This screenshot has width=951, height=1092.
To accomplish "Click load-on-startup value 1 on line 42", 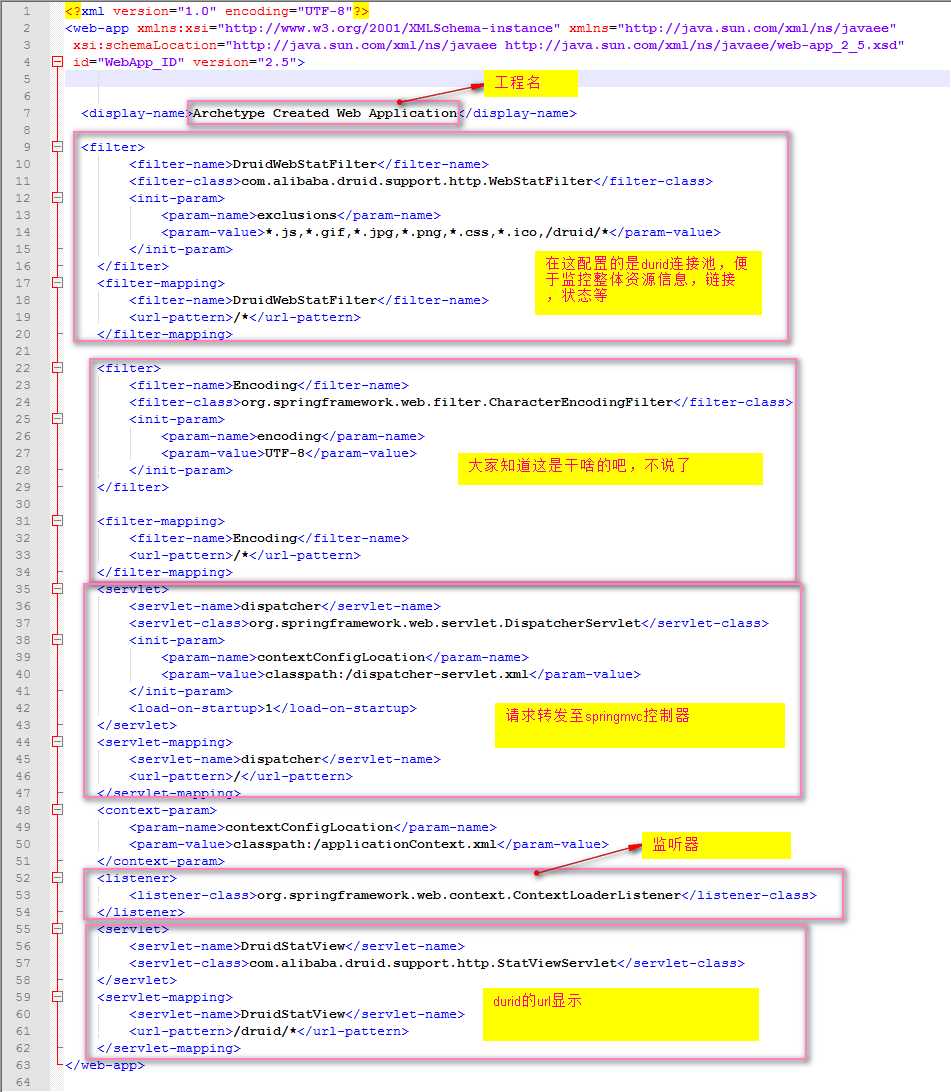I will click(x=269, y=708).
